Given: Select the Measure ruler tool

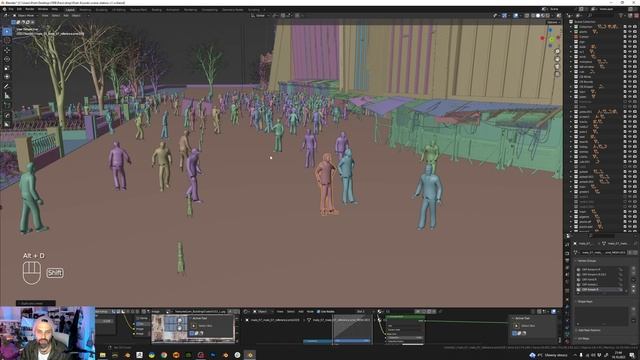Looking at the screenshot, I should click(7, 96).
